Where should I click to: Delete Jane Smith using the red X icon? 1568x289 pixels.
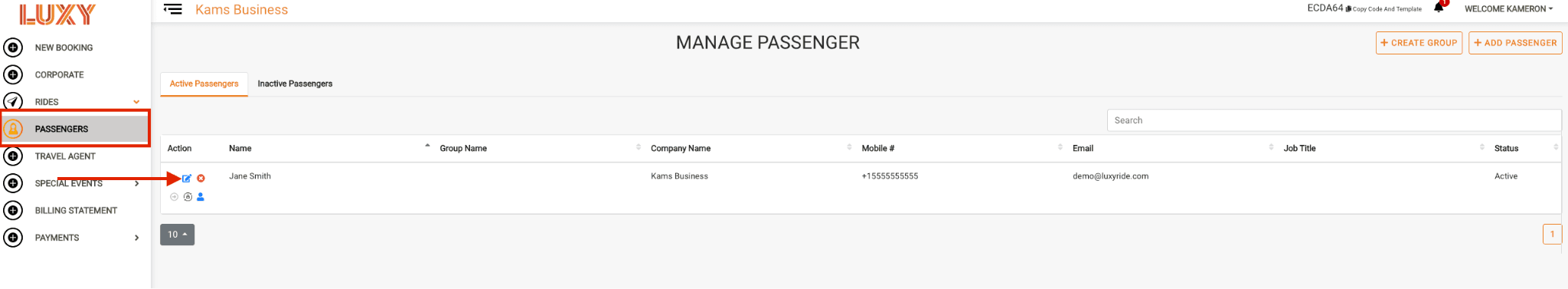click(x=201, y=179)
